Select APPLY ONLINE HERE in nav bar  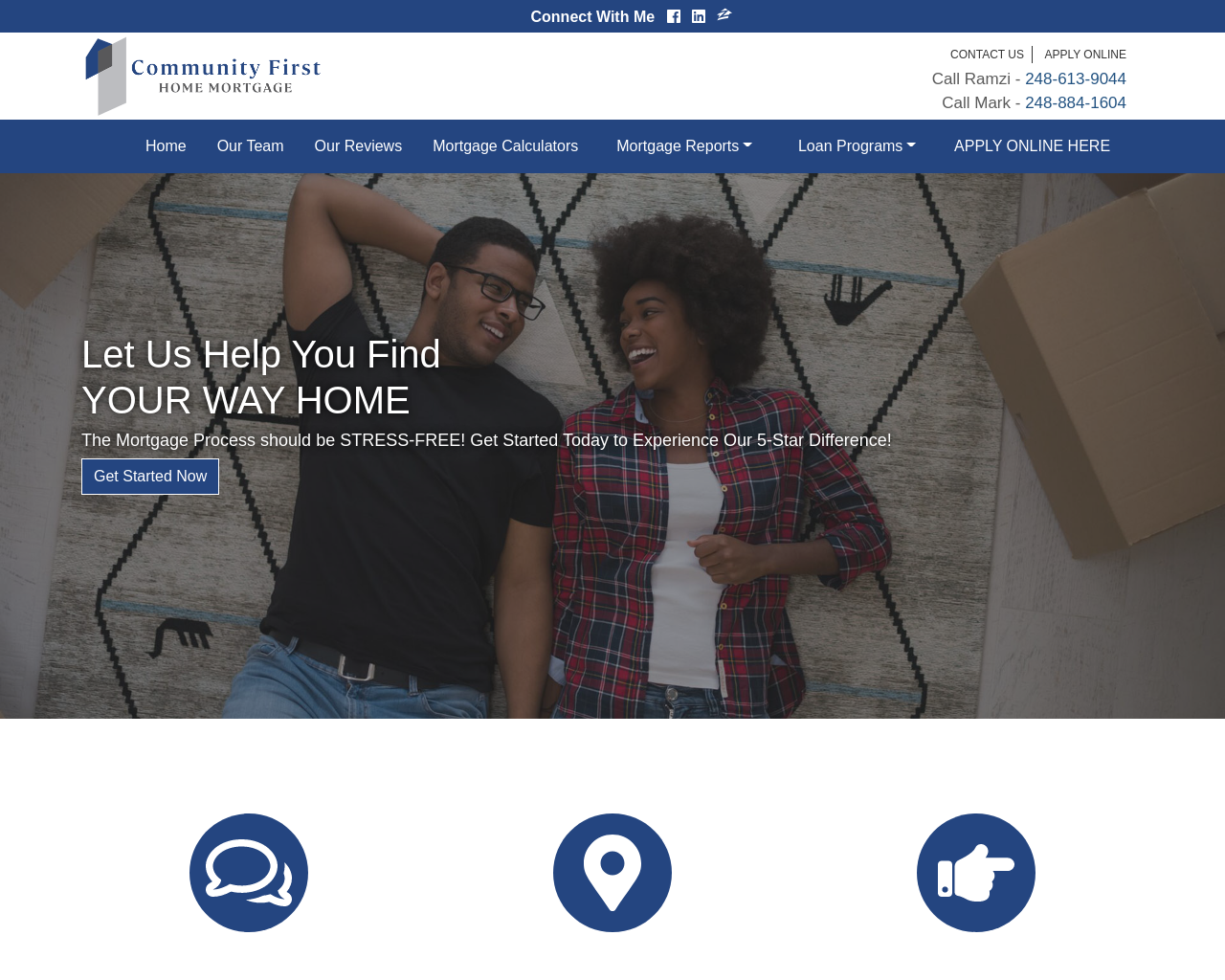(x=1032, y=146)
